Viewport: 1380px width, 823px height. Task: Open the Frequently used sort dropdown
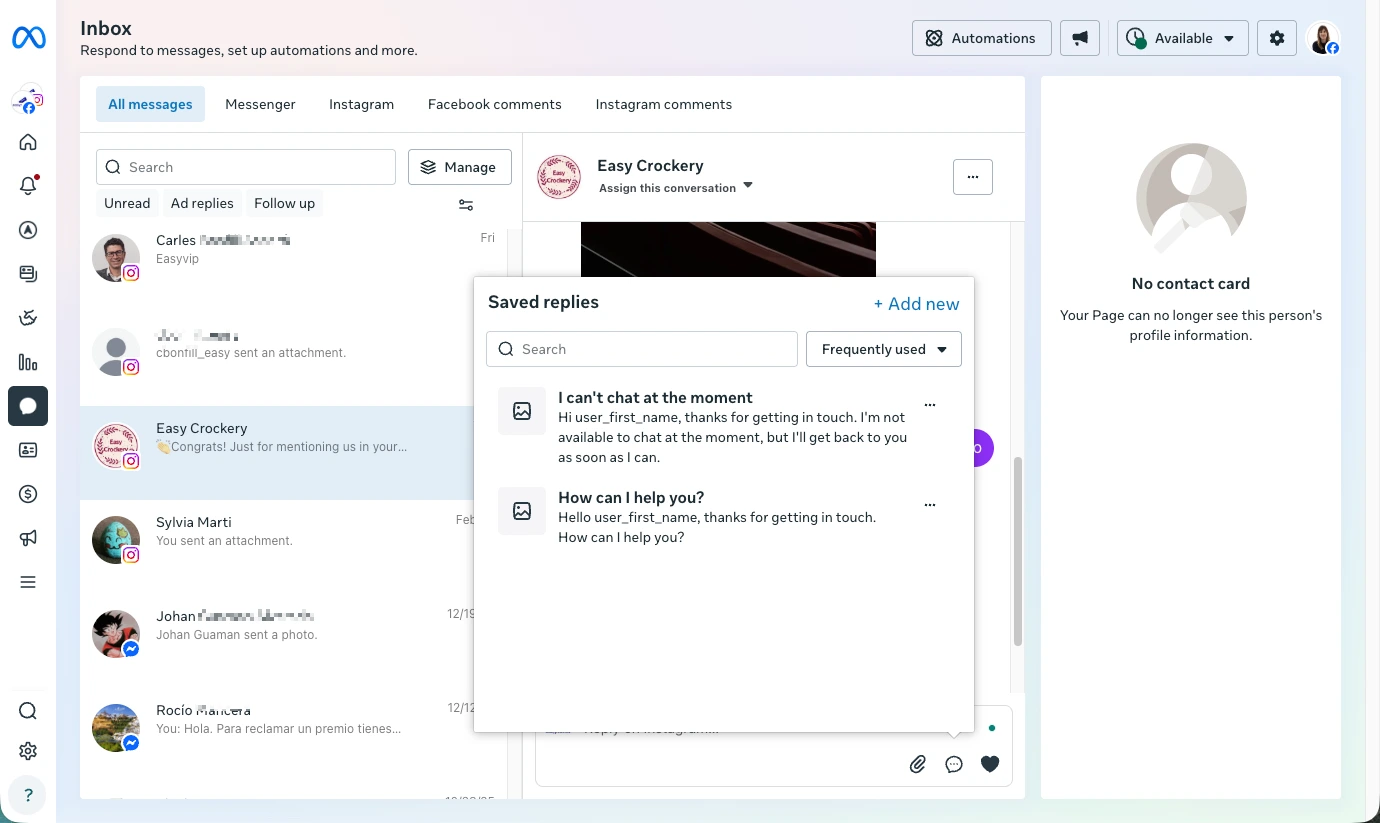884,349
